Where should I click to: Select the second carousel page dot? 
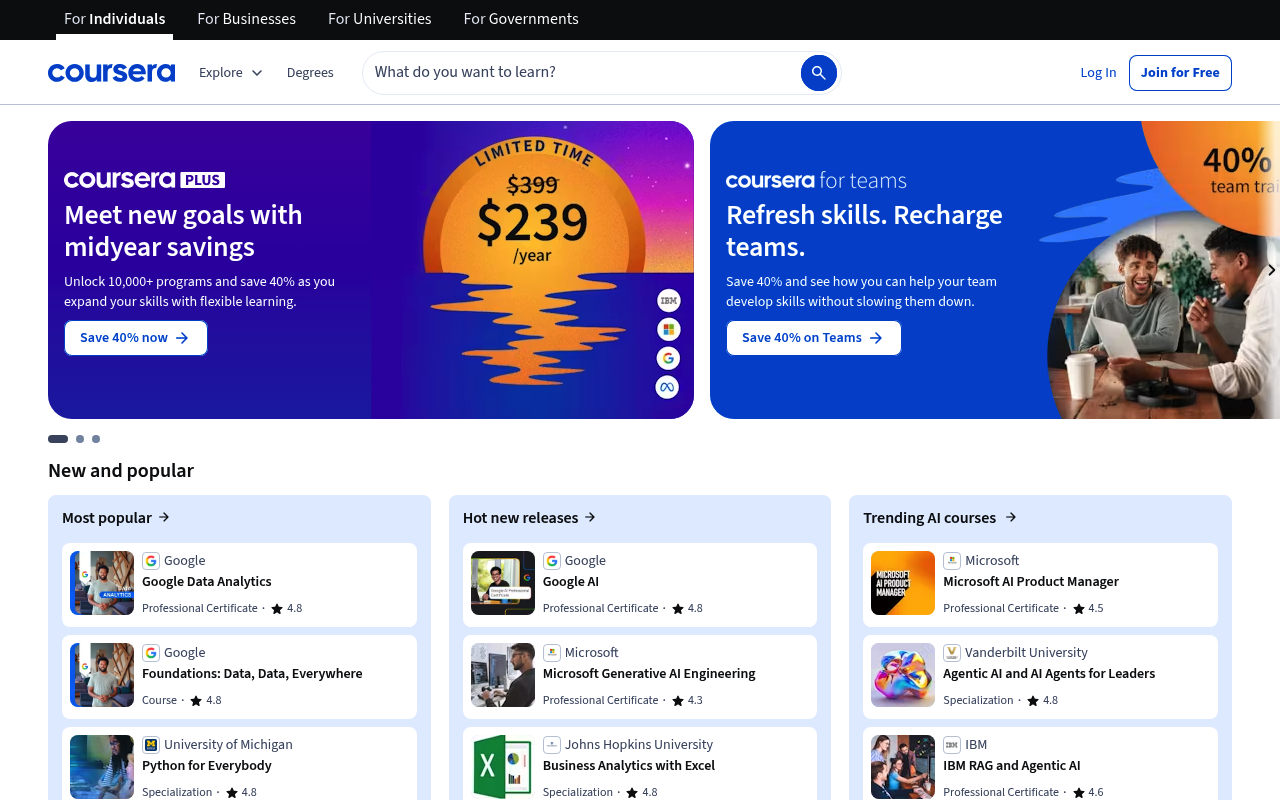(80, 439)
